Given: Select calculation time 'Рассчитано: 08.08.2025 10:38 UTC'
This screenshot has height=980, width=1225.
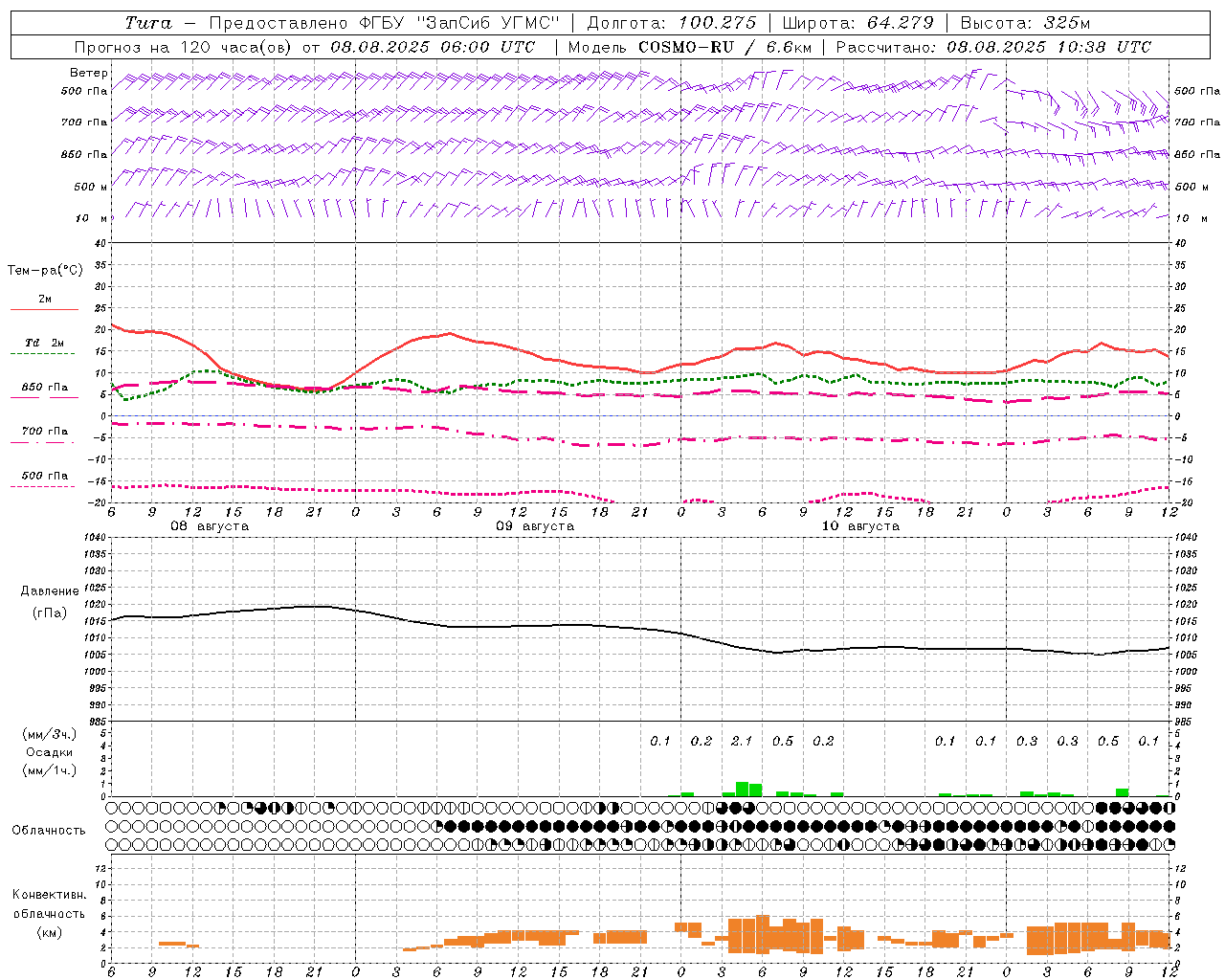Looking at the screenshot, I should click(x=993, y=47).
